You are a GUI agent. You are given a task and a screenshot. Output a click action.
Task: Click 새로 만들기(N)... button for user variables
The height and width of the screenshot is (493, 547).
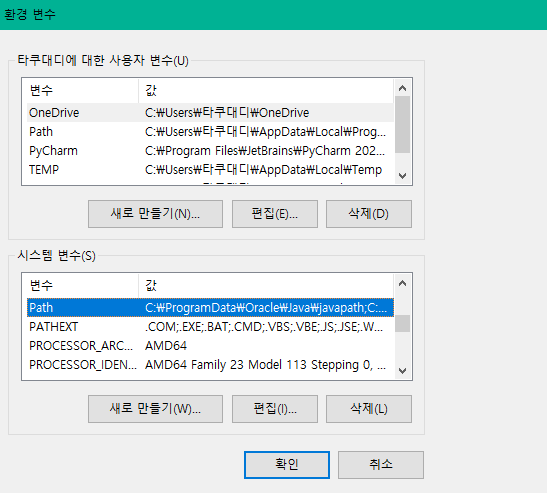(155, 214)
